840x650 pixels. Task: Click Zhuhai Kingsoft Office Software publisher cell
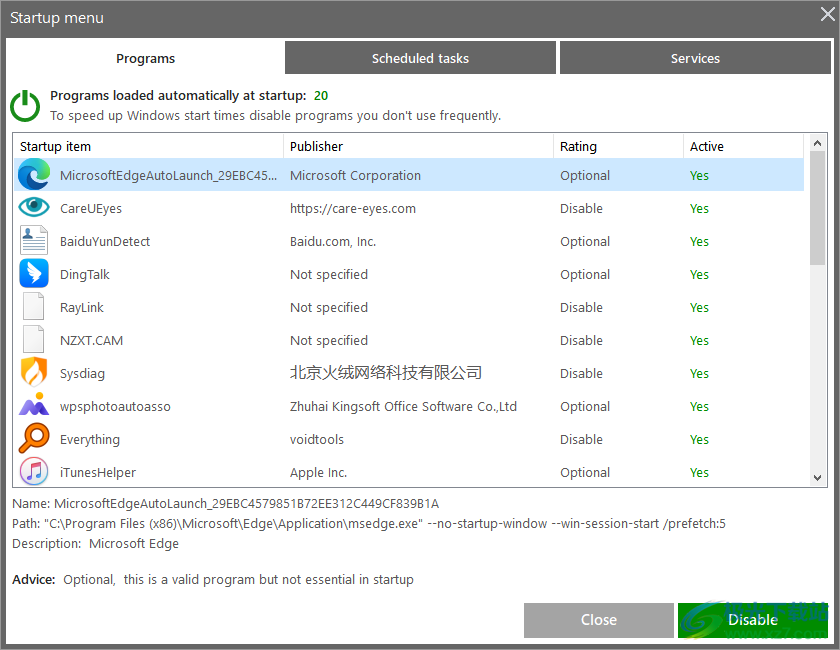(403, 407)
